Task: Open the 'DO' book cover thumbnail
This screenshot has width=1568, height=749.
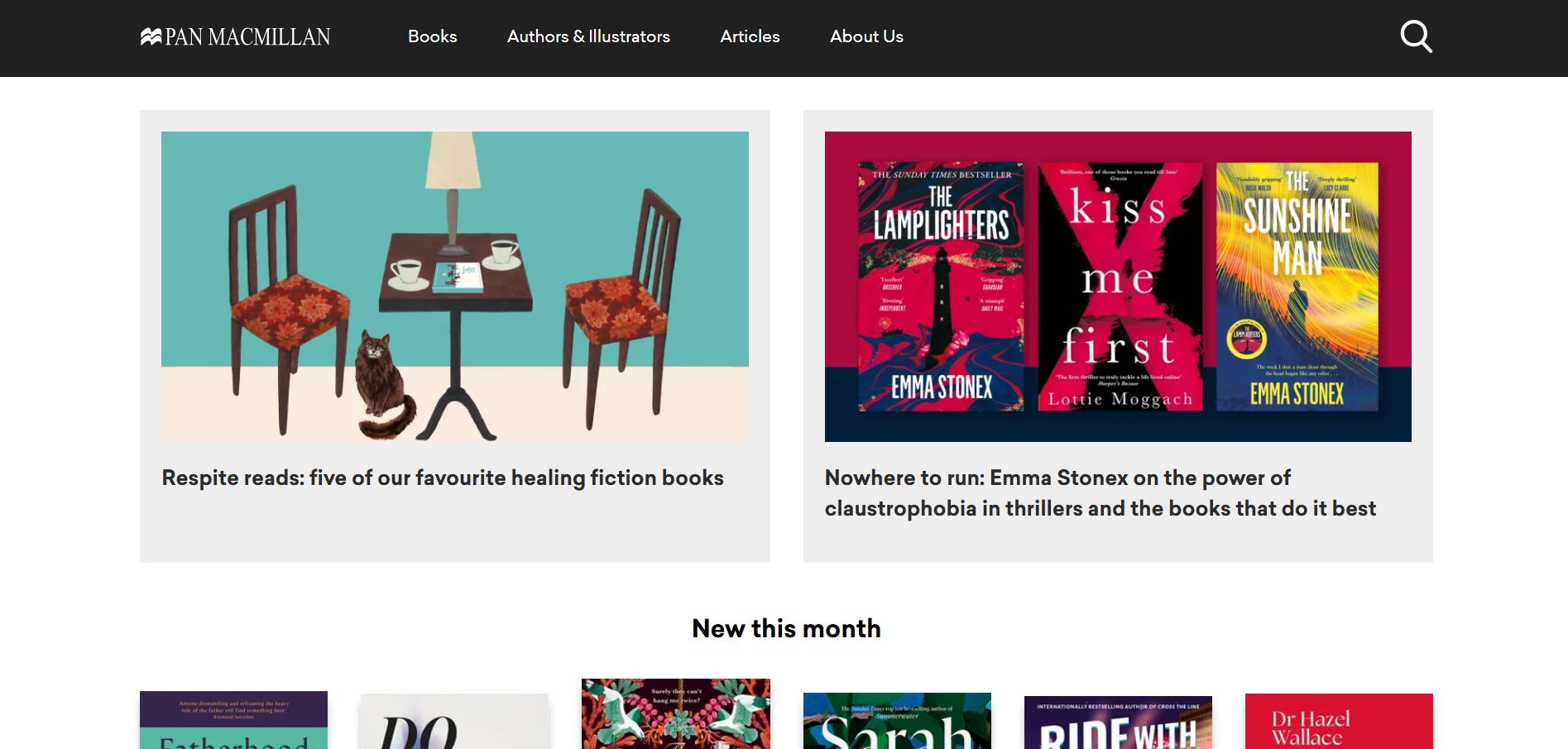Action: click(x=453, y=720)
